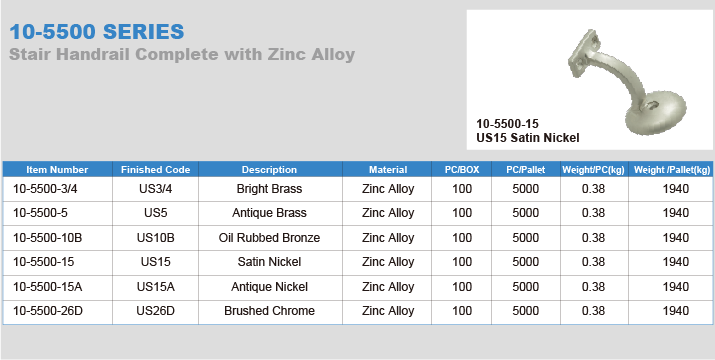Click the Finished Code column header
715x360 pixels.
click(x=155, y=170)
